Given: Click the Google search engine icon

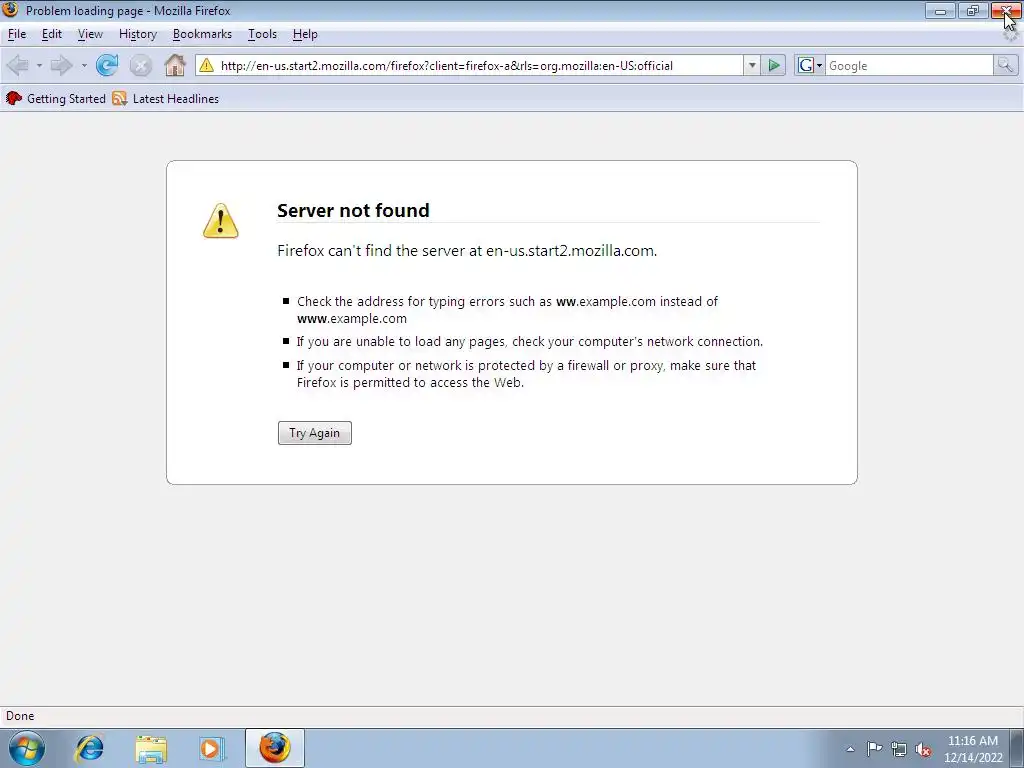Looking at the screenshot, I should 806,65.
